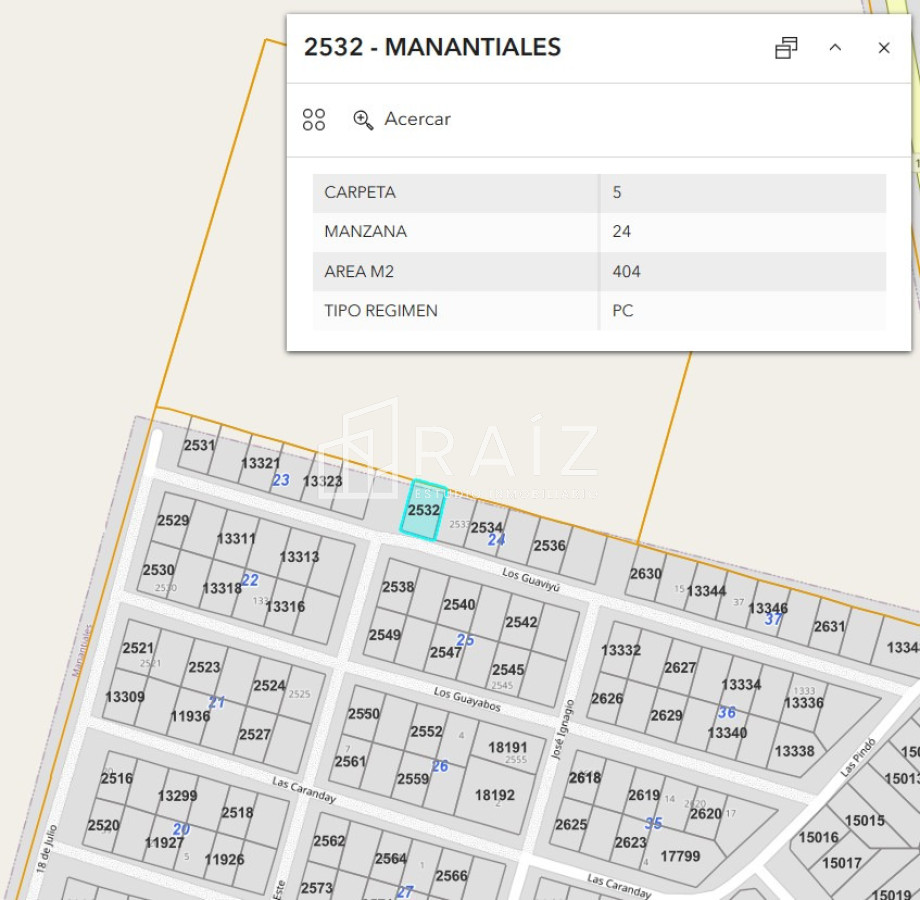Select parcel 13309 on the map
Screen dimensions: 920x900
pos(125,697)
